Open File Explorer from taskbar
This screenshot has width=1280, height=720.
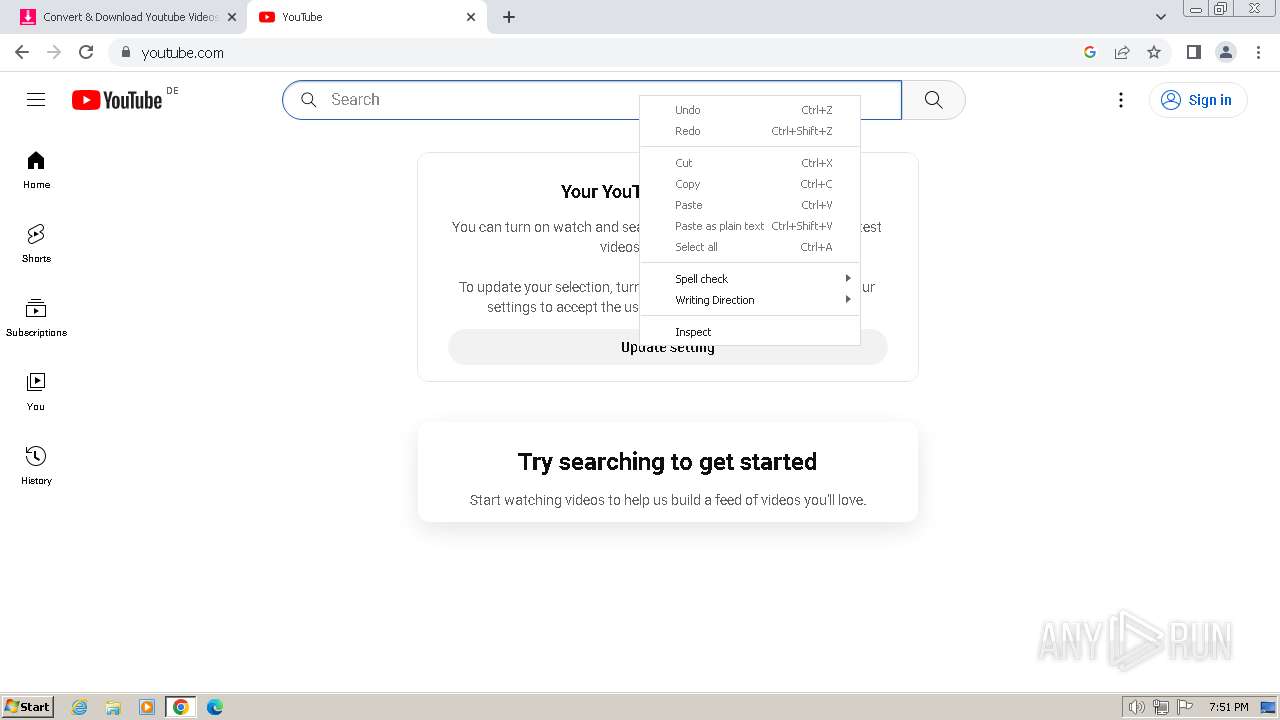click(113, 707)
